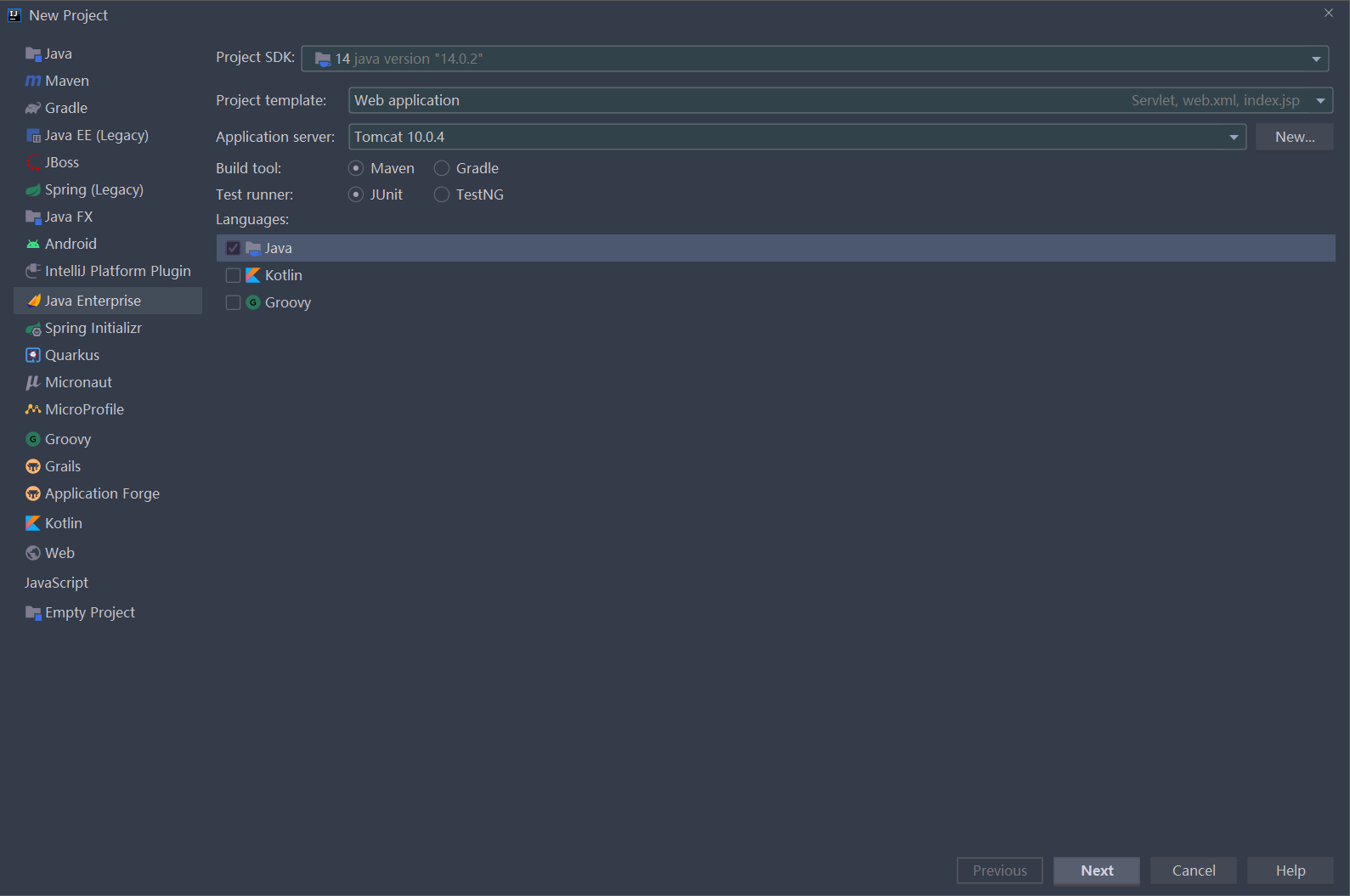
Task: Enable the Kotlin language checkbox
Action: [233, 275]
